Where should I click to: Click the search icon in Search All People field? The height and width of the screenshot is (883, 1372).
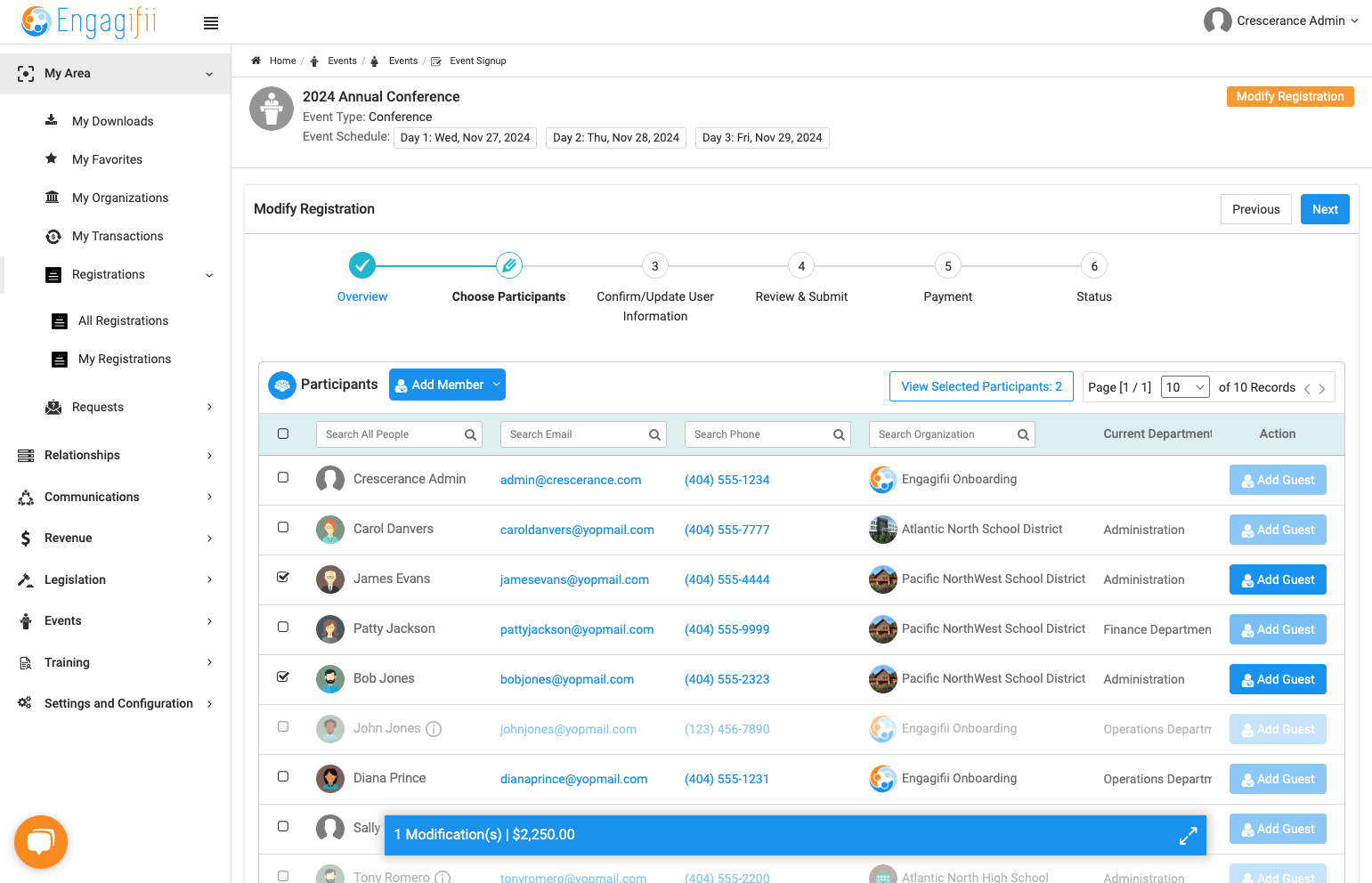pos(470,434)
